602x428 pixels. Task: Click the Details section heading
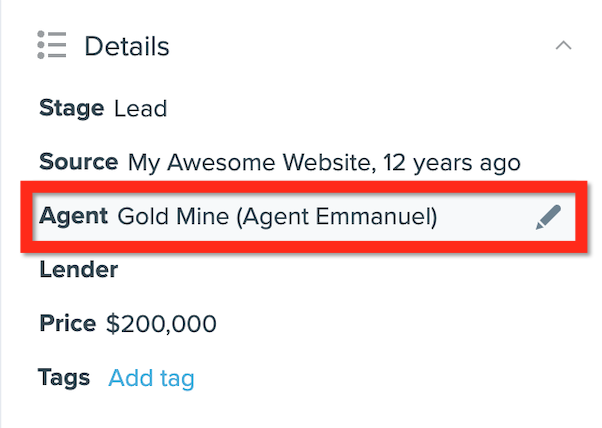click(127, 46)
